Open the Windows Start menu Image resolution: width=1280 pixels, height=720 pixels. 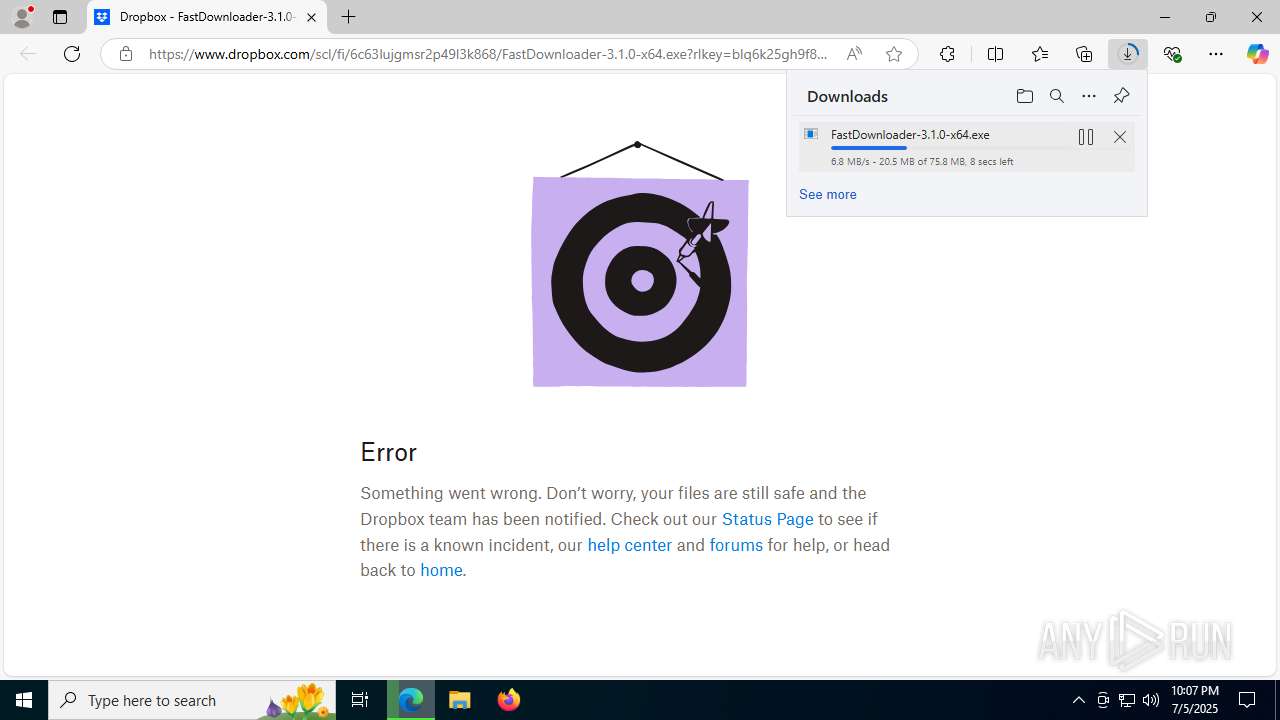24,700
